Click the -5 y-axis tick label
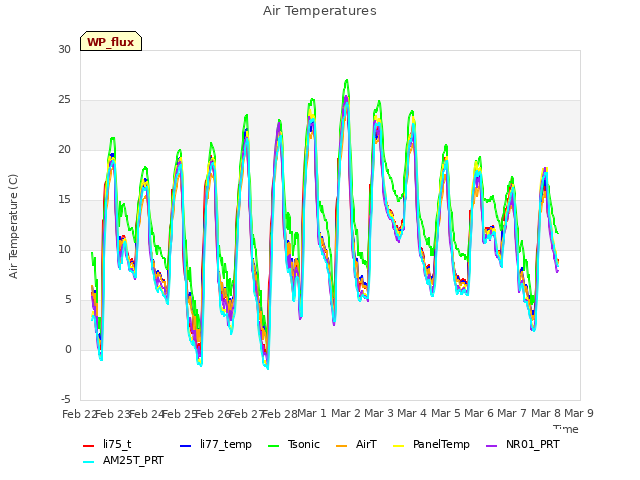This screenshot has height=480, width=640. tap(66, 399)
